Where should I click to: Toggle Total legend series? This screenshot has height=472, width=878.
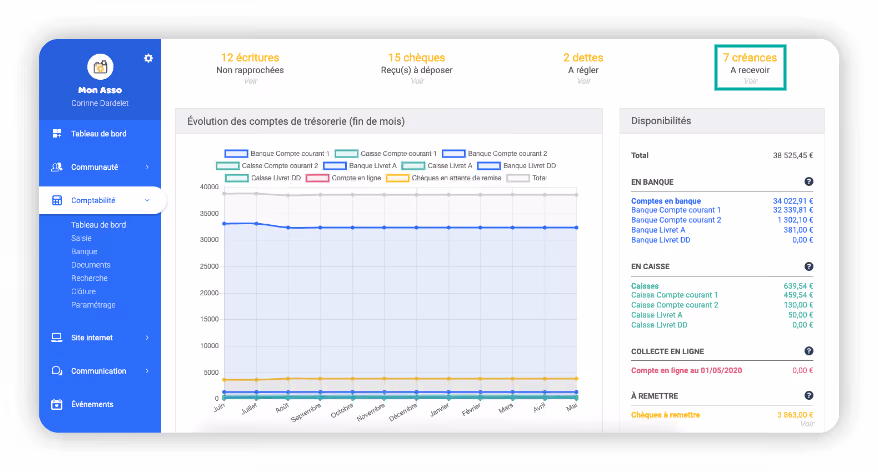tap(526, 178)
